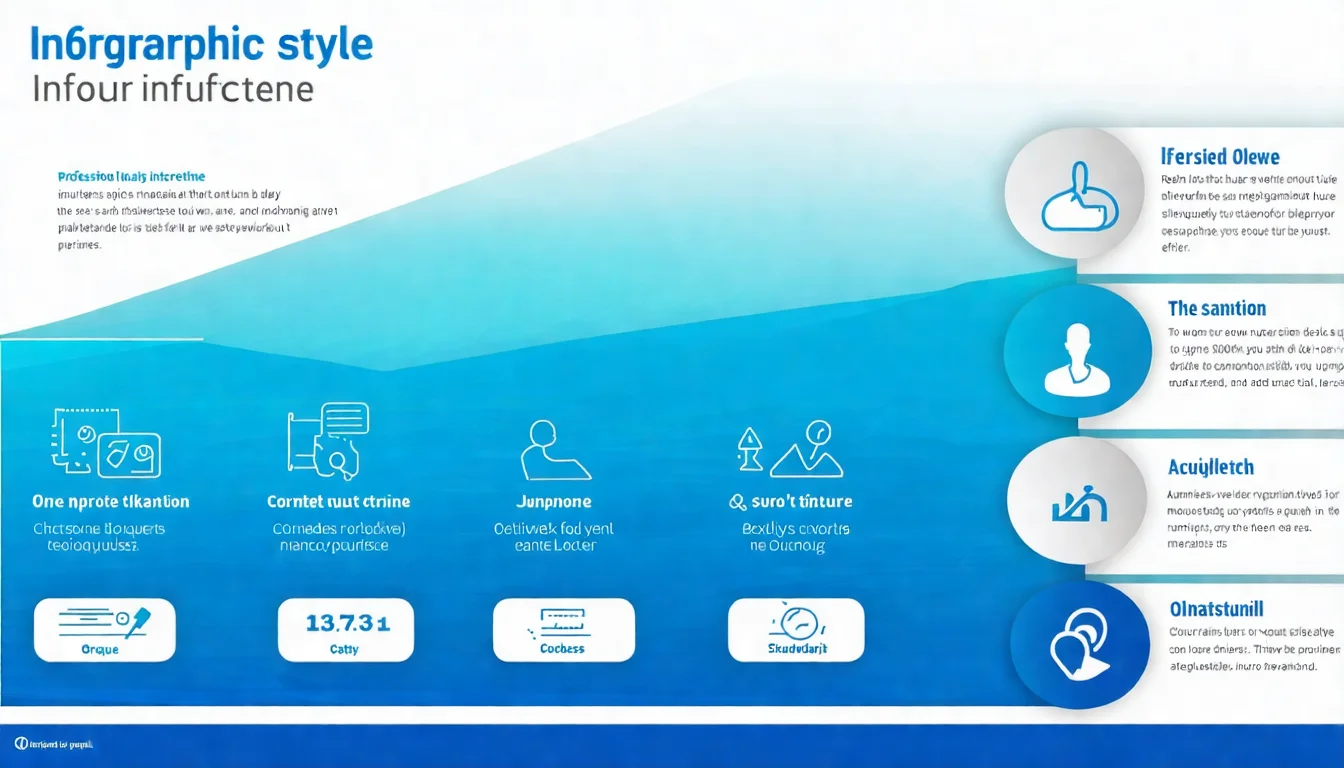Click the 13.7.3 1 Catty button

[x=345, y=630]
